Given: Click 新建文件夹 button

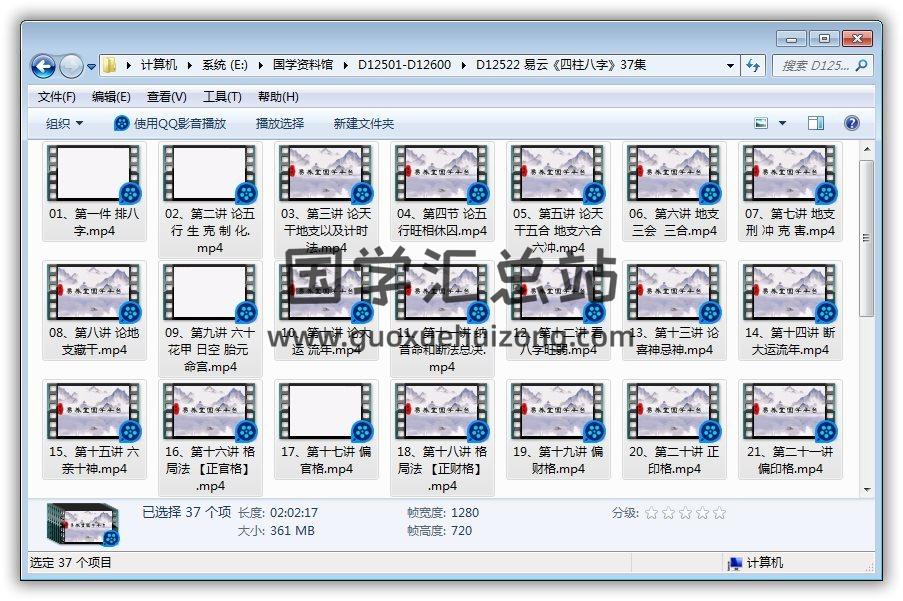Looking at the screenshot, I should coord(363,123).
